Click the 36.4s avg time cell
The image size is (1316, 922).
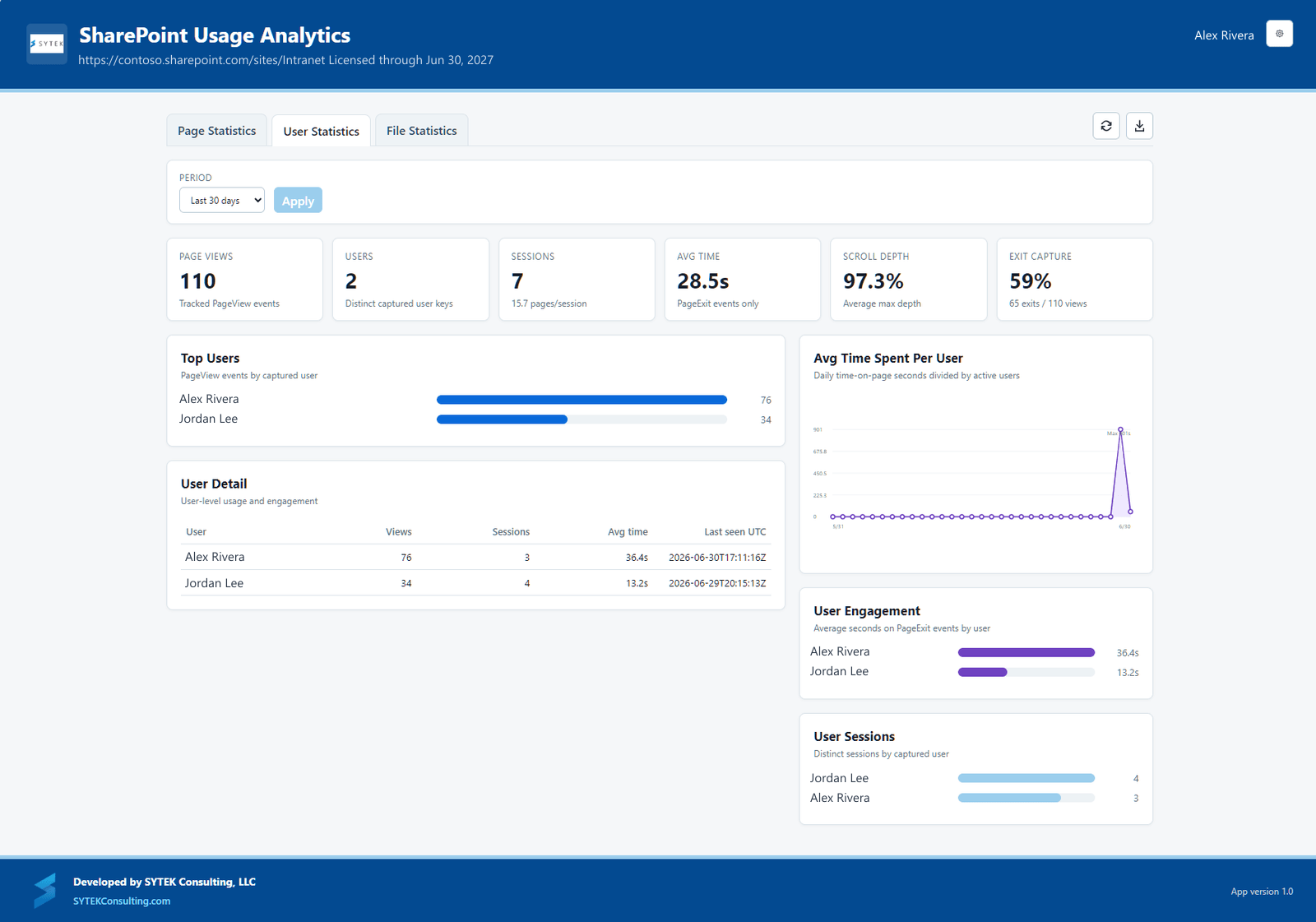point(637,558)
